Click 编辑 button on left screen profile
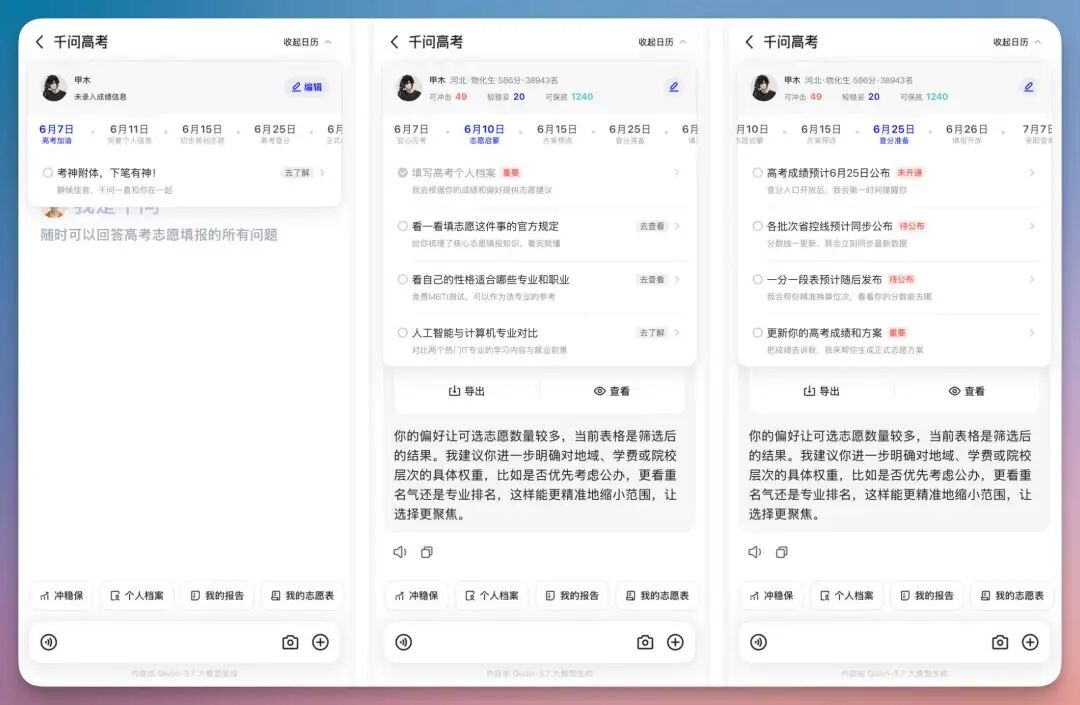The image size is (1080, 705). pos(307,87)
